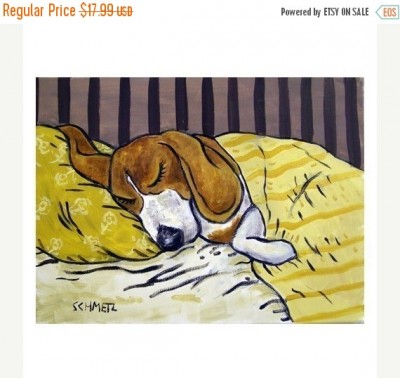This screenshot has width=400, height=378.
Task: Open the Powered by ETSY ON SALE link
Action: point(325,12)
